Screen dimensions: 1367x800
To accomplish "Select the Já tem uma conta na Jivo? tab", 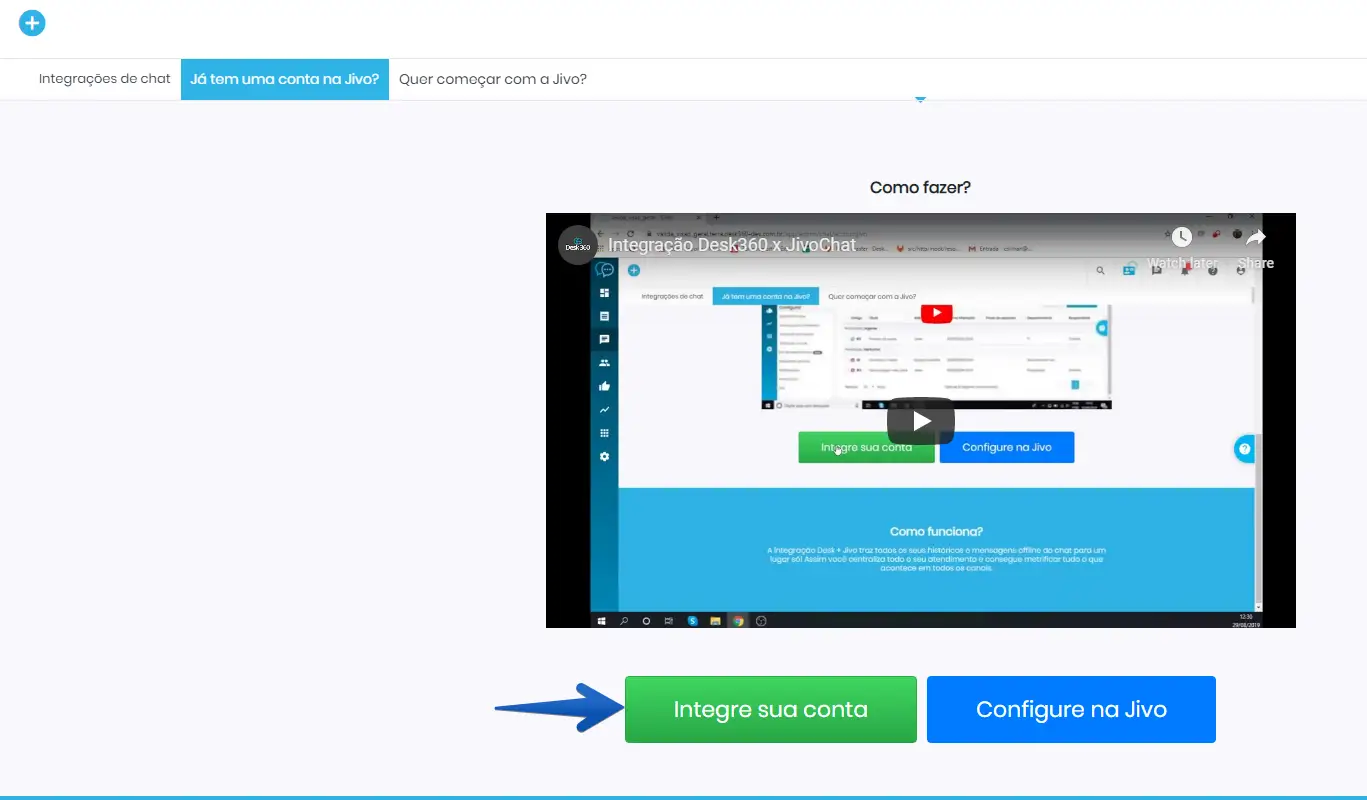I will click(285, 79).
